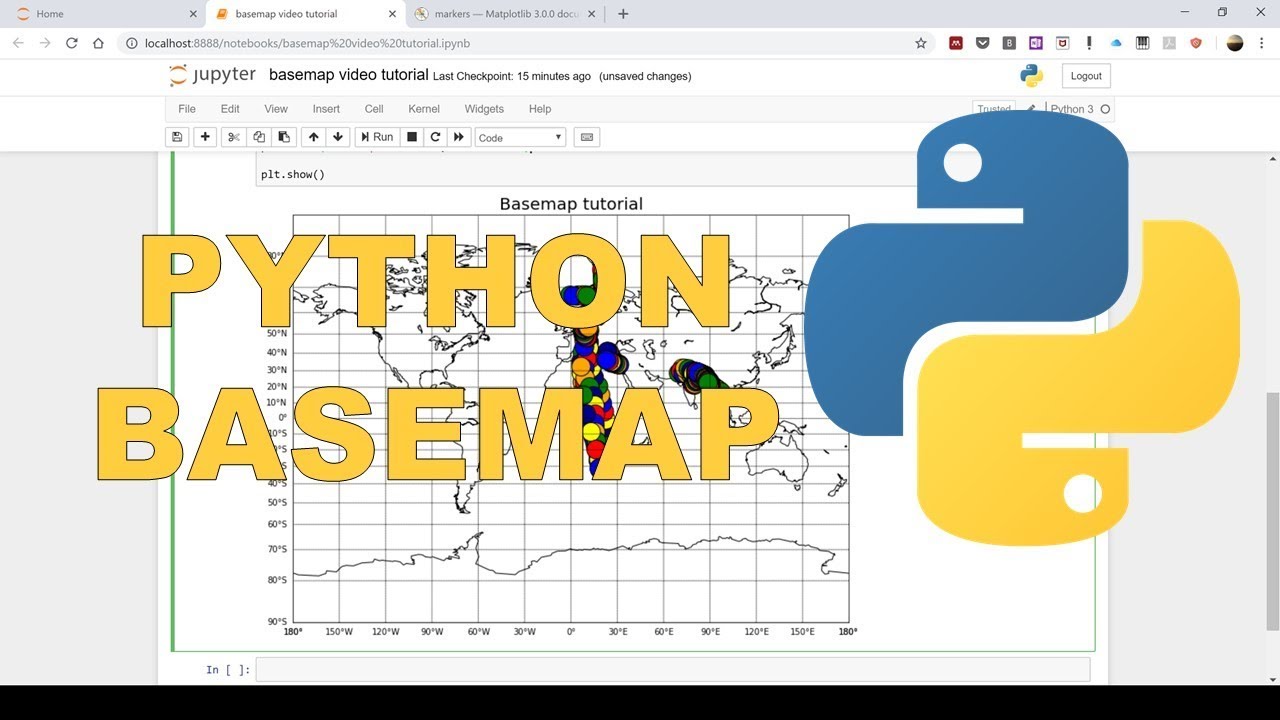The height and width of the screenshot is (720, 1280).
Task: Close the Home browser tab
Action: click(191, 14)
